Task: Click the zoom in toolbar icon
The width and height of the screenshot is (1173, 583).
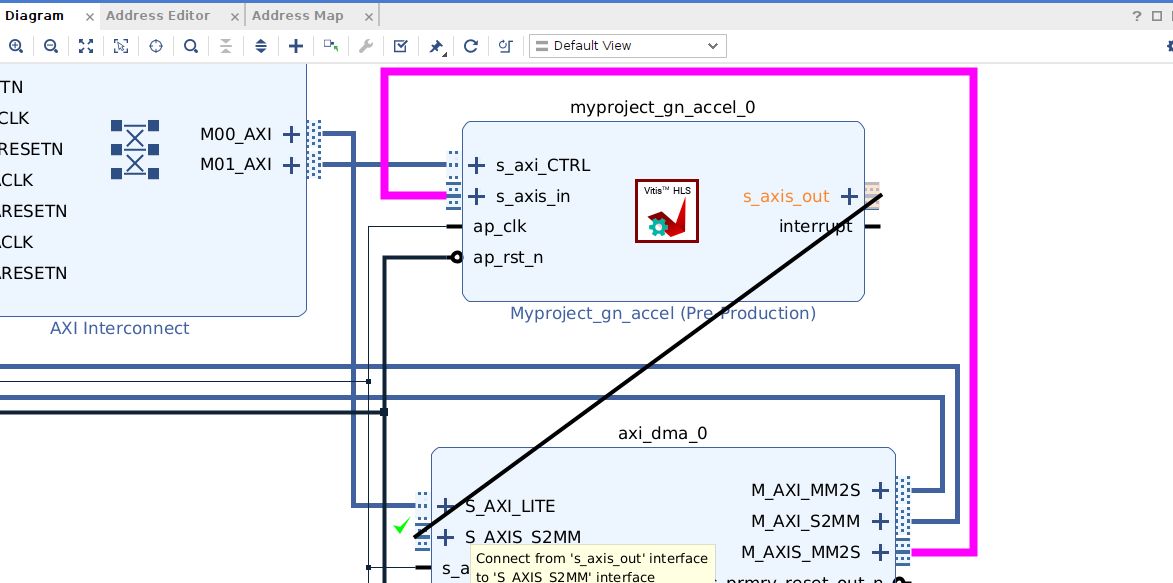Action: point(16,46)
